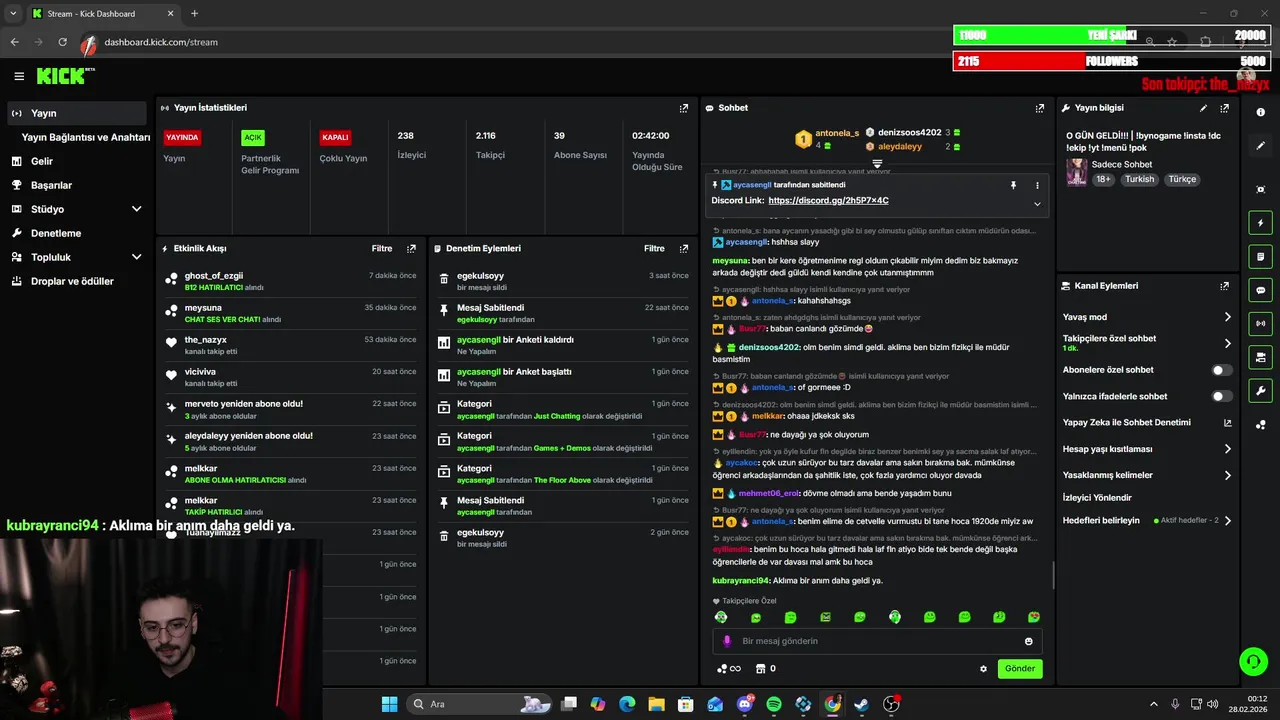Open Droplar ve ödüller in sidebar
This screenshot has width=1280, height=720.
click(x=77, y=281)
